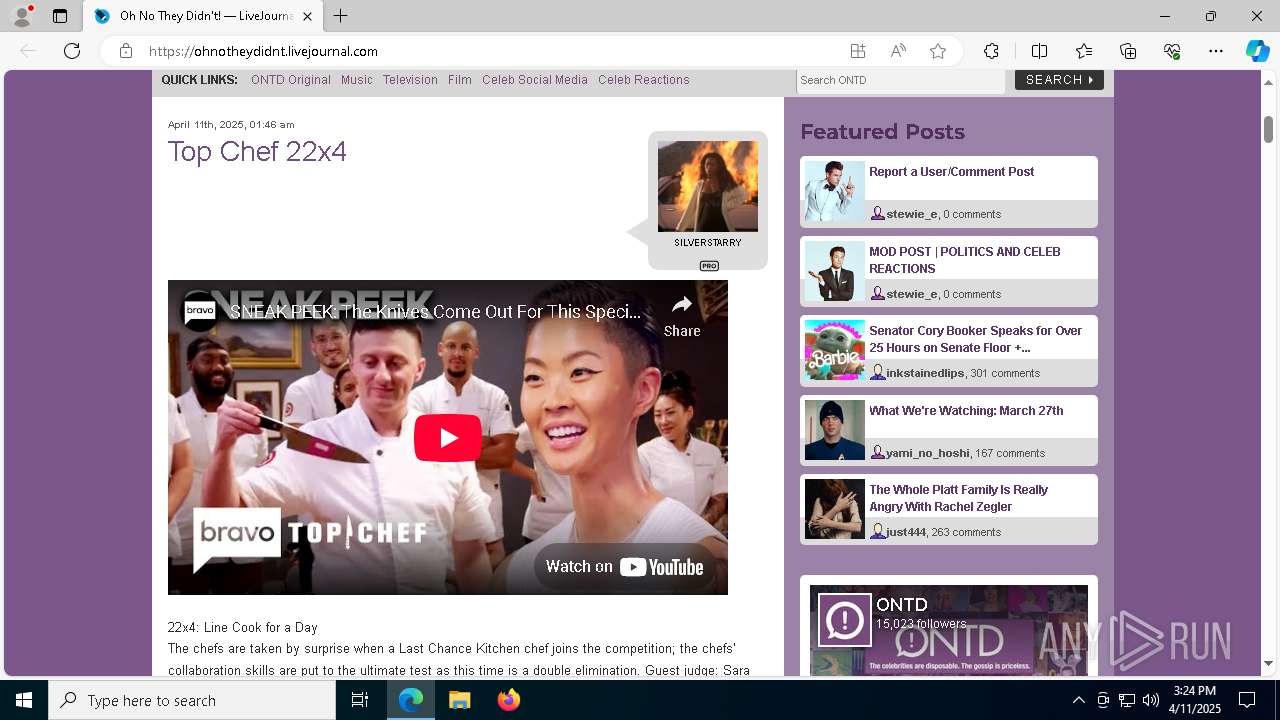Open Television quick link

410,80
